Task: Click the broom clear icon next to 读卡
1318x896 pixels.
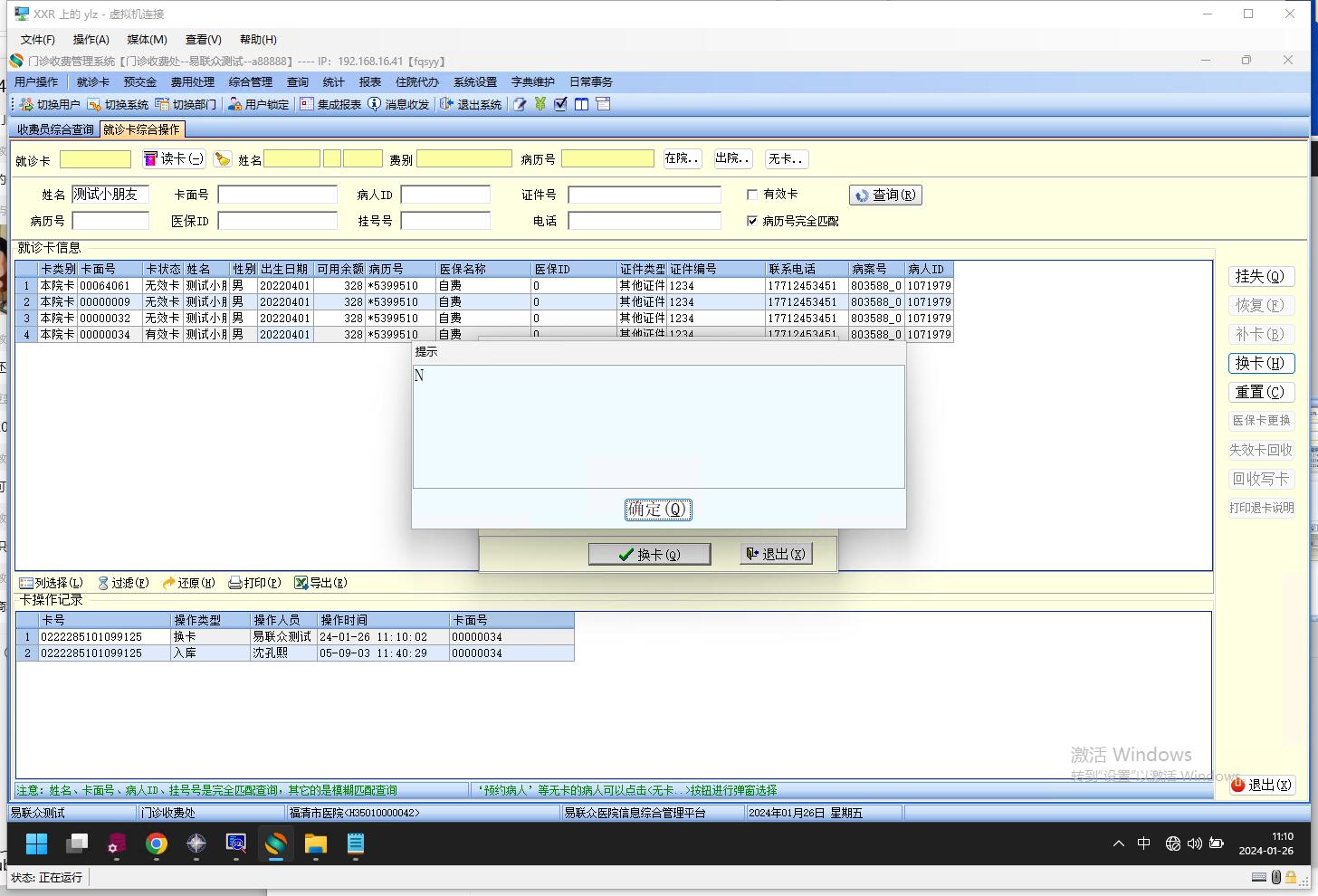Action: click(x=222, y=159)
